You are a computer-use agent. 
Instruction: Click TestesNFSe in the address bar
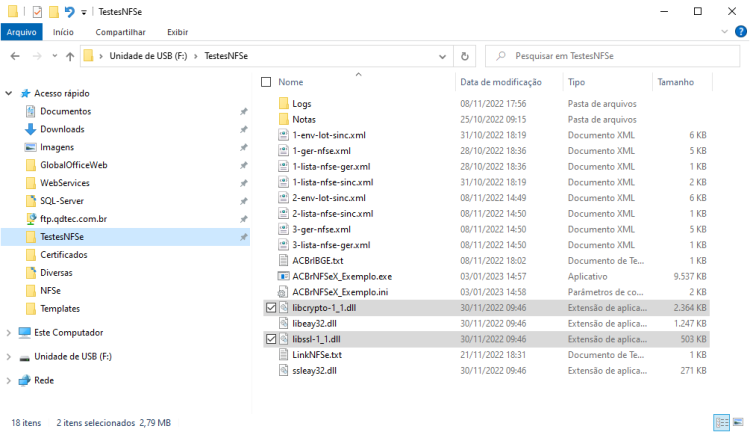226,56
